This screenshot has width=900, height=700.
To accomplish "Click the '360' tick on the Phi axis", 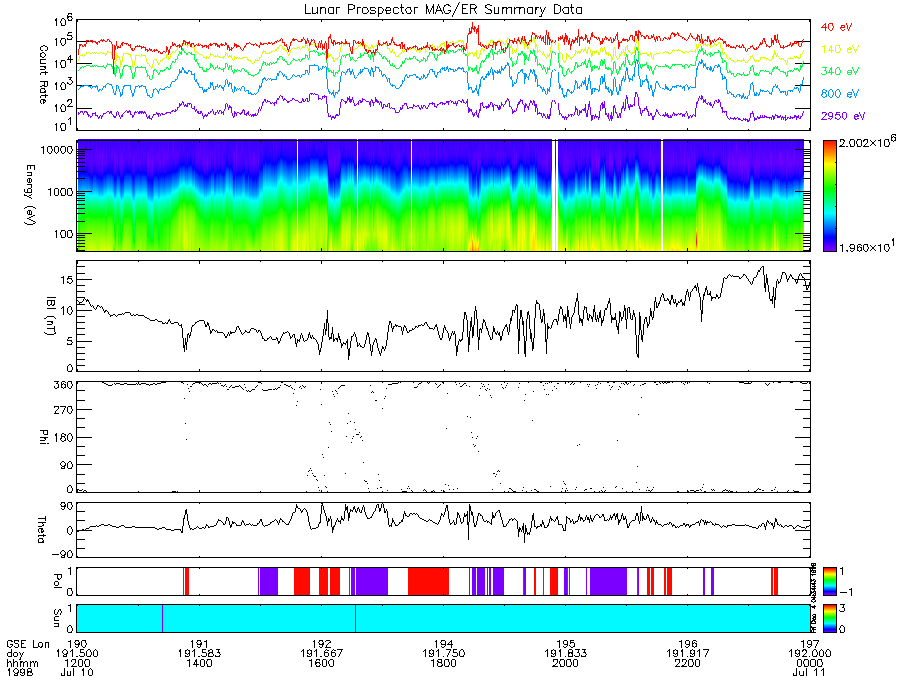I will click(64, 384).
